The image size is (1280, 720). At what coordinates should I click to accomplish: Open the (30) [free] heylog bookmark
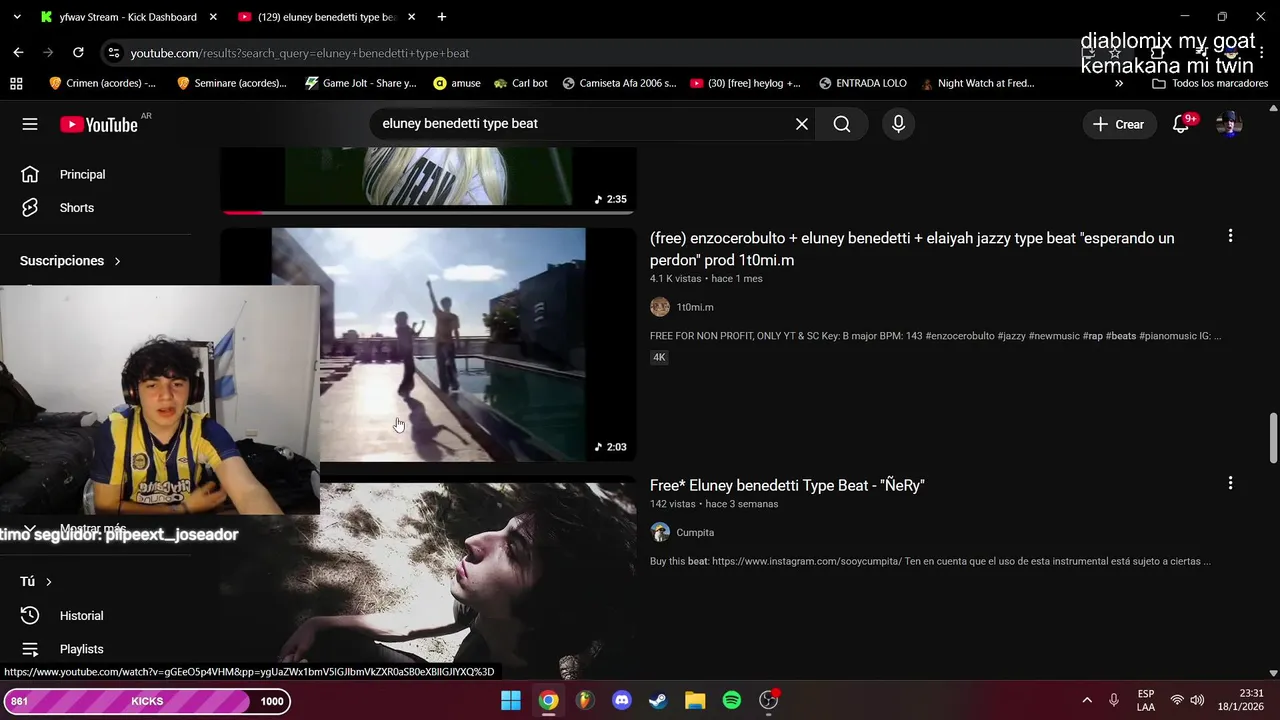click(x=746, y=83)
